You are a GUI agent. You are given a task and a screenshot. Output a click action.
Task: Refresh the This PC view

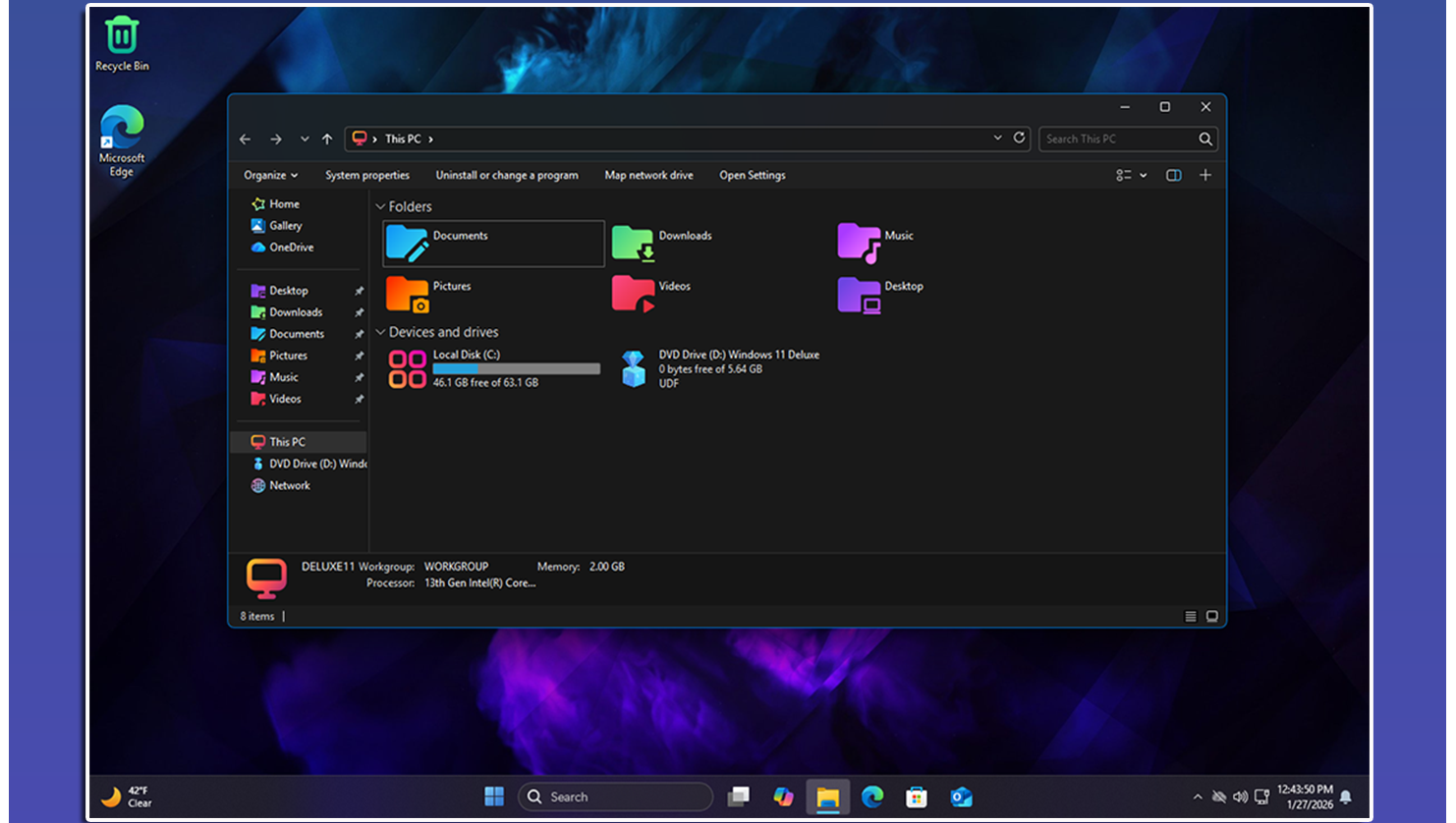pos(1019,138)
